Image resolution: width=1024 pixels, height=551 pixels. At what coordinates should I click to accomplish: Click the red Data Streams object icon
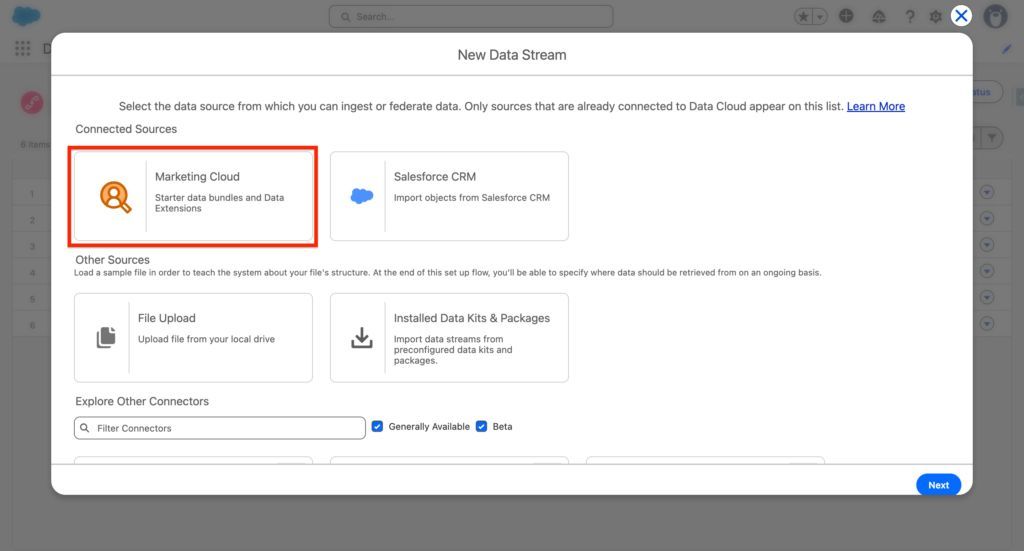(31, 102)
